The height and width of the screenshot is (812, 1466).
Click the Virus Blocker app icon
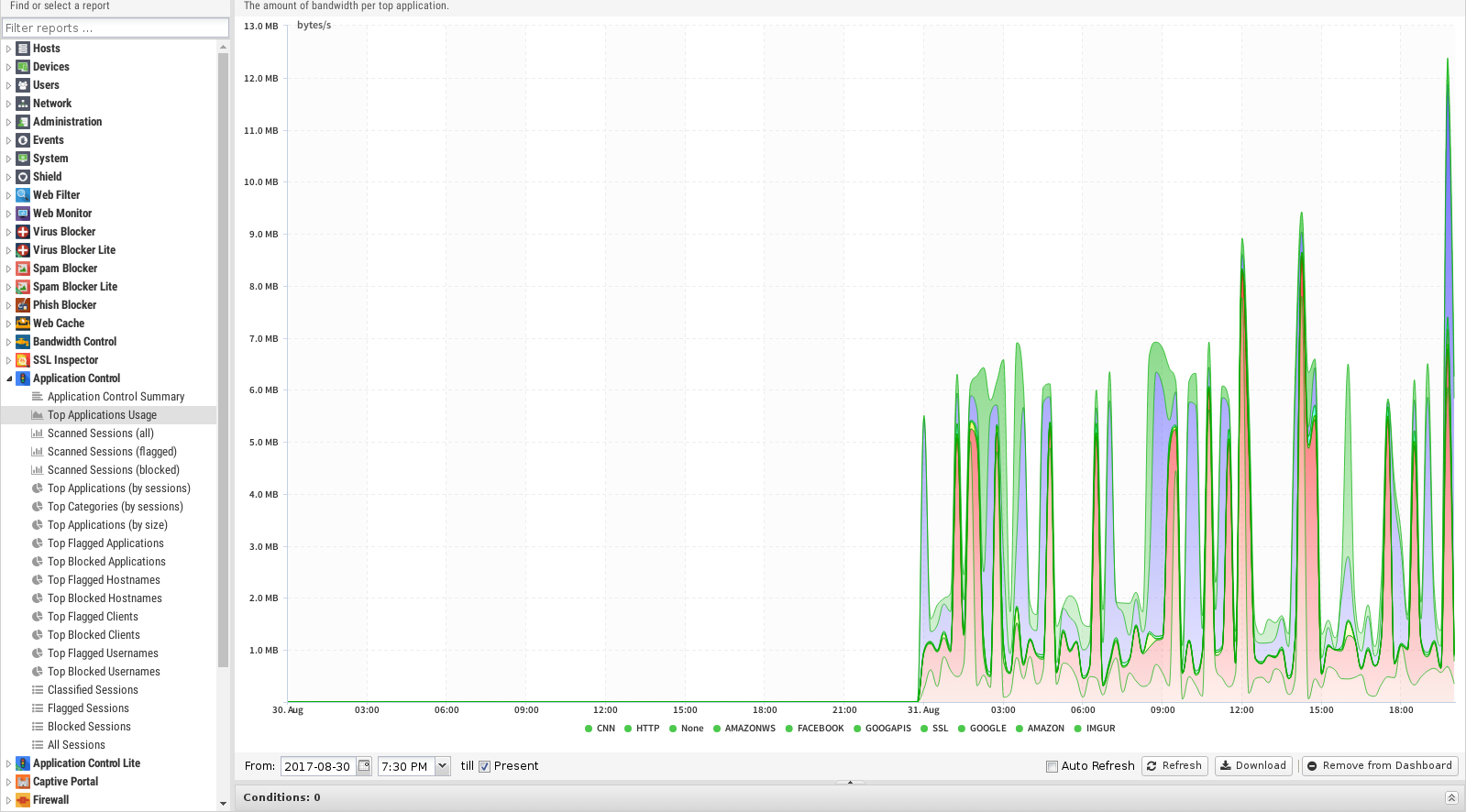(x=23, y=232)
